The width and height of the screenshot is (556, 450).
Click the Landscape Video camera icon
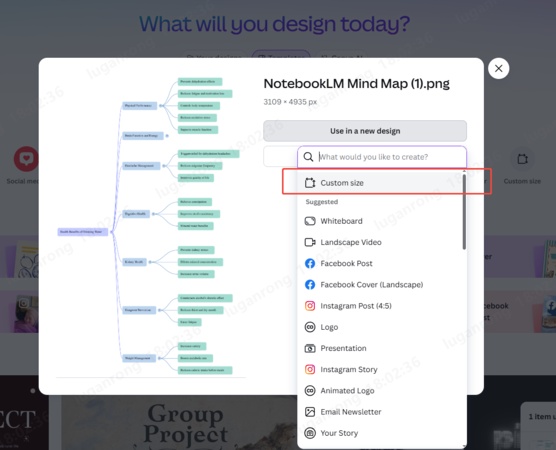click(310, 242)
